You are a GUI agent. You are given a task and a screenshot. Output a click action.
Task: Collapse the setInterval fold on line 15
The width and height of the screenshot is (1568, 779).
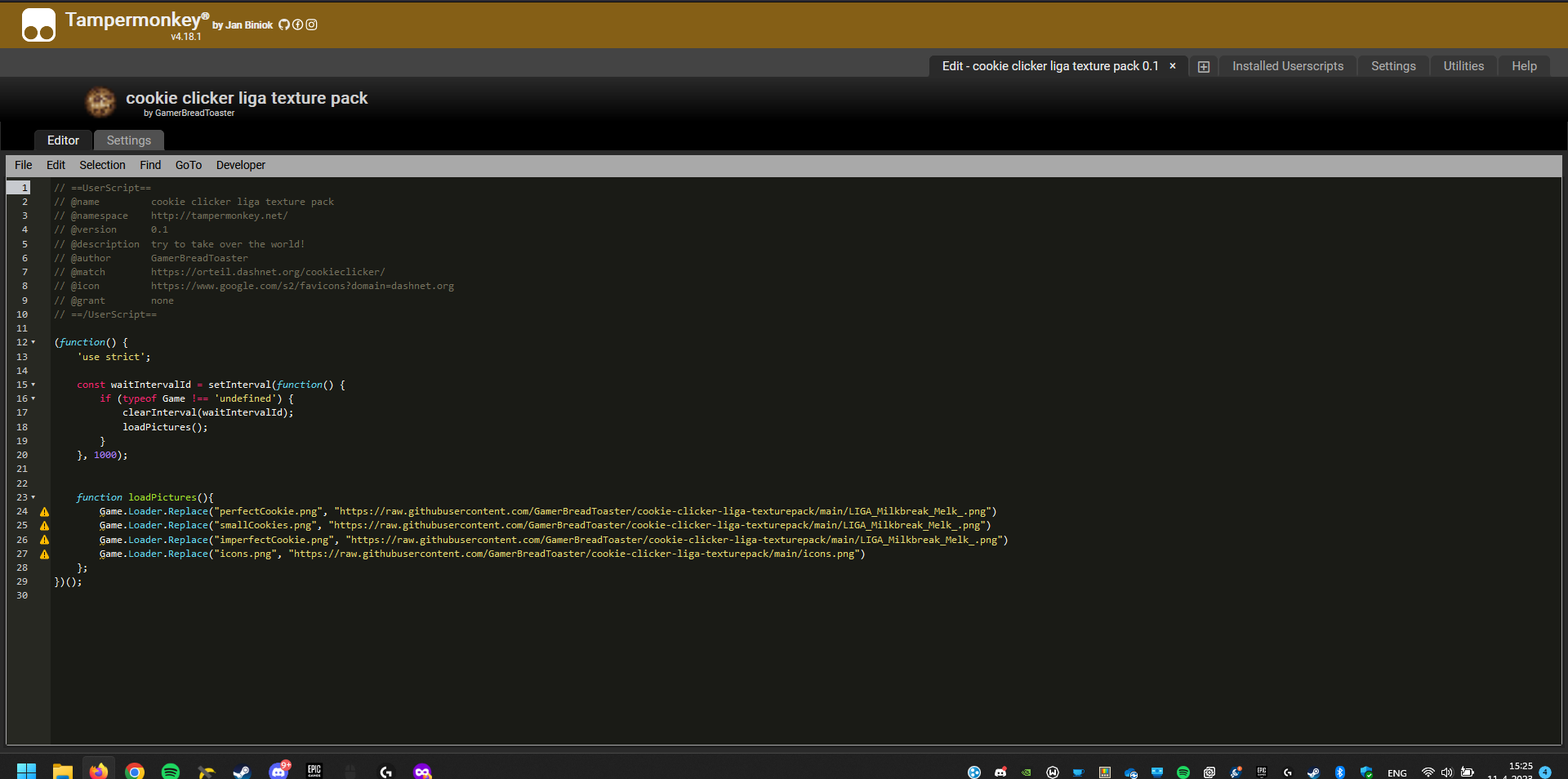point(33,385)
